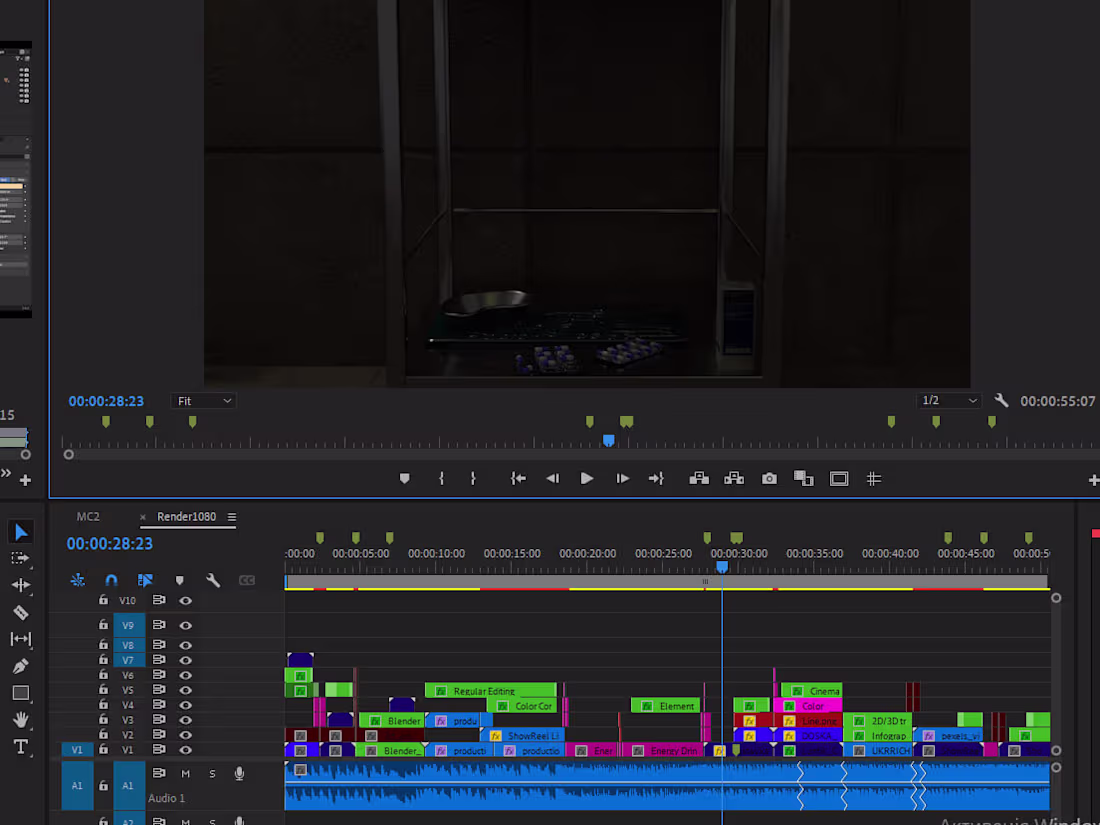
Task: Select the Razor tool
Action: pyautogui.click(x=20, y=612)
